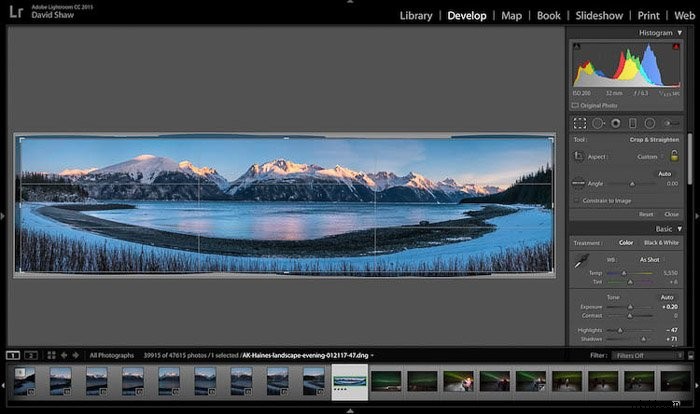This screenshot has width=700, height=414.
Task: Click the Temp value 5,550
Action: [x=671, y=273]
